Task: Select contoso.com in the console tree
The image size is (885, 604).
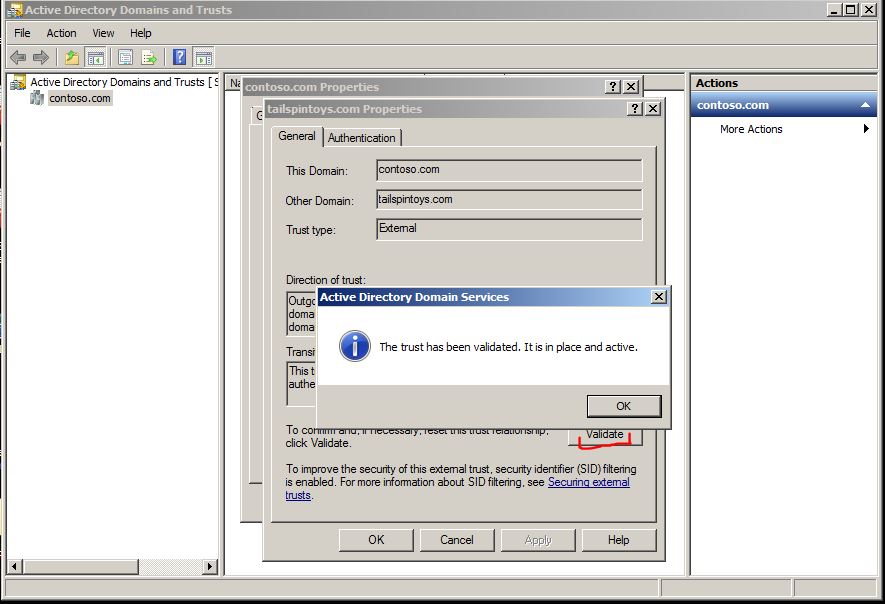Action: pyautogui.click(x=80, y=98)
